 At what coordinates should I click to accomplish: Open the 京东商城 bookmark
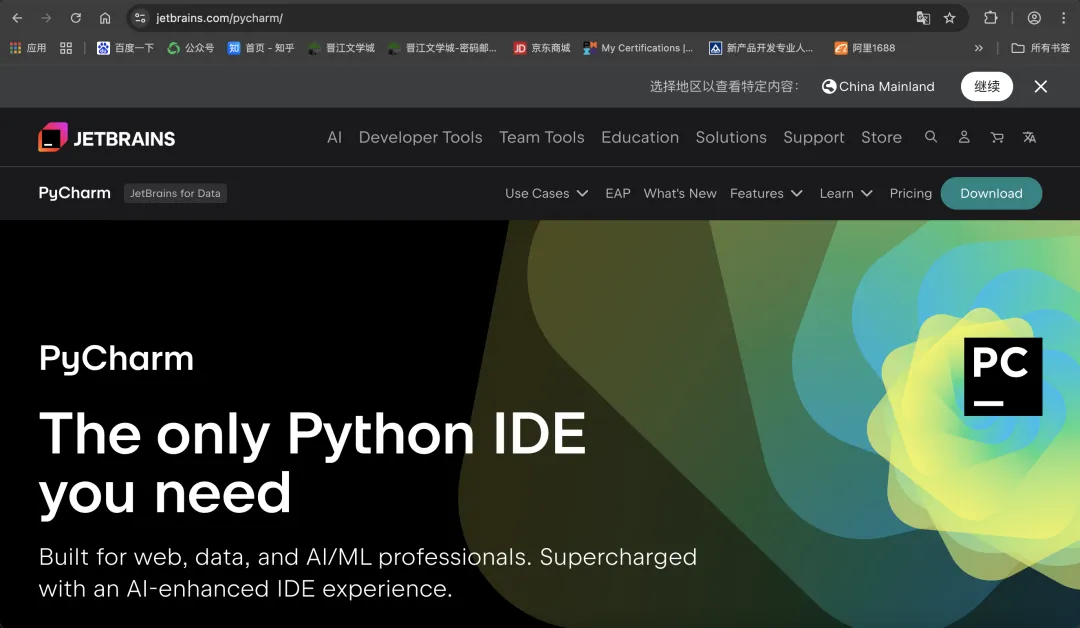tap(542, 48)
